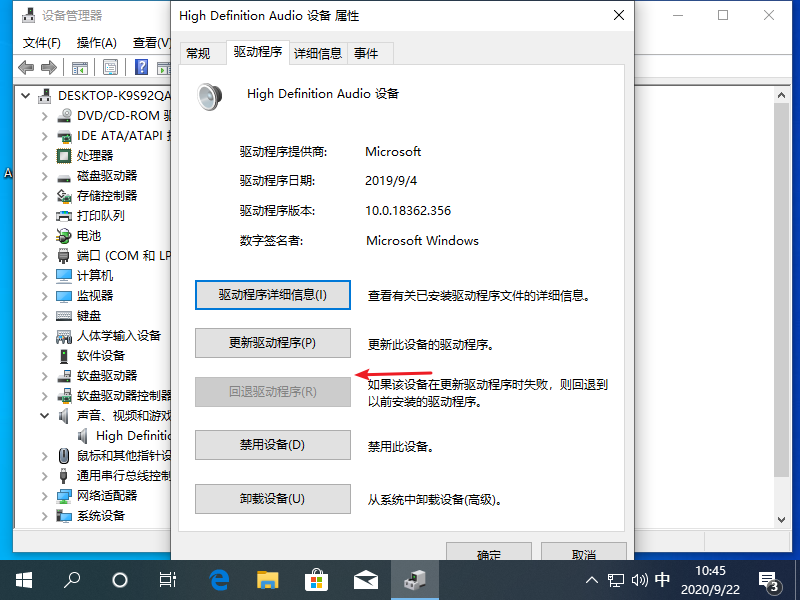This screenshot has height=600, width=800.
Task: Expand the 存储控制器 node
Action: (x=45, y=196)
